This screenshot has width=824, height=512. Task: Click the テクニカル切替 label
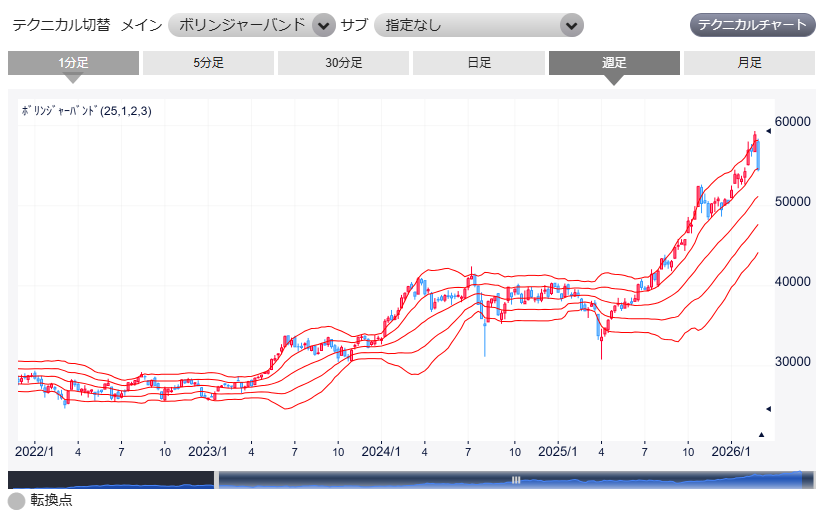pyautogui.click(x=61, y=25)
